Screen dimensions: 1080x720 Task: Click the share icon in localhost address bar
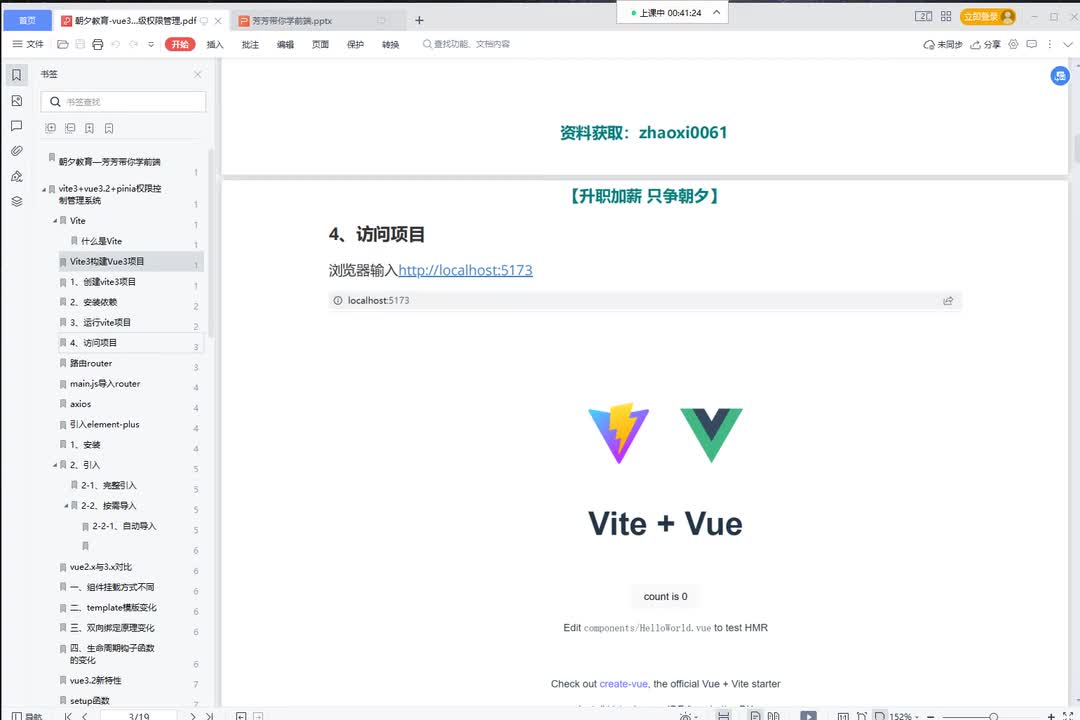click(948, 300)
